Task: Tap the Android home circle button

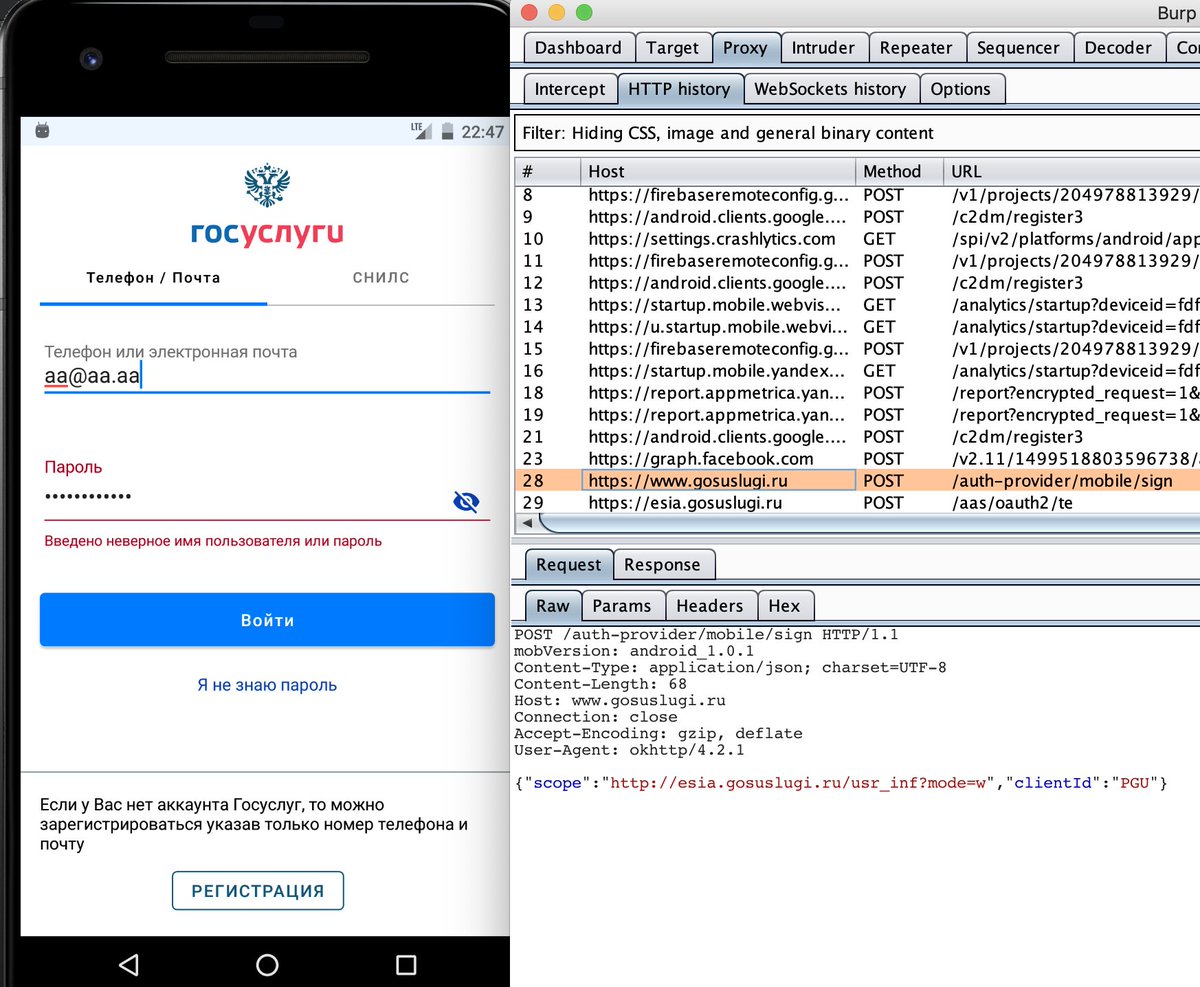Action: pos(267,964)
